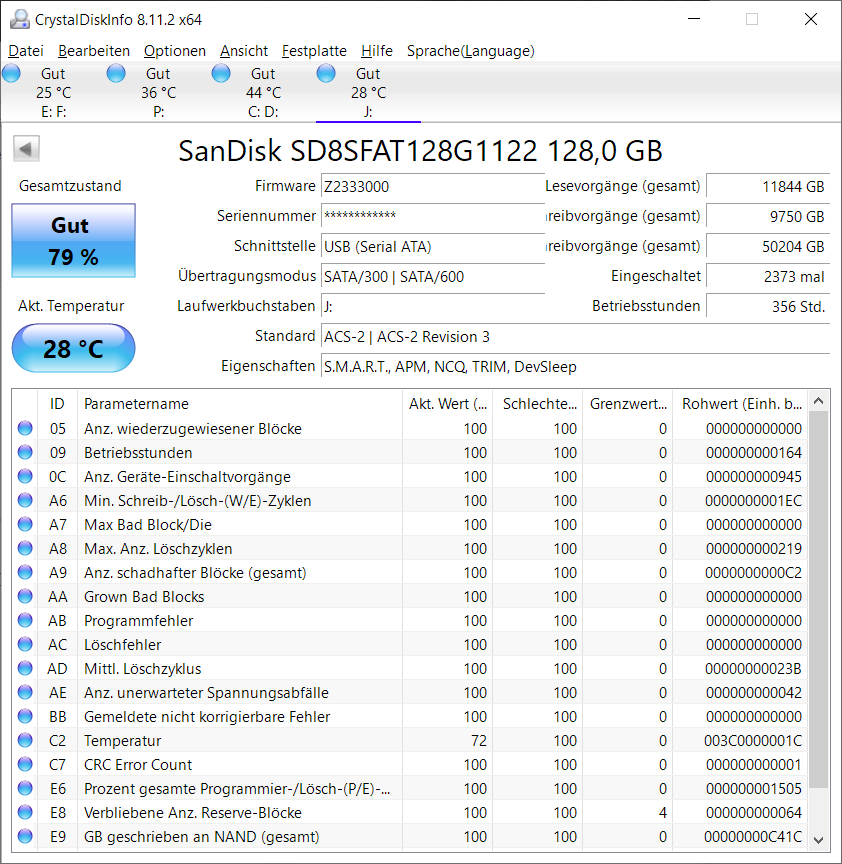Click the Eigenschaften field with S.M.A.R.T. features

[575, 366]
